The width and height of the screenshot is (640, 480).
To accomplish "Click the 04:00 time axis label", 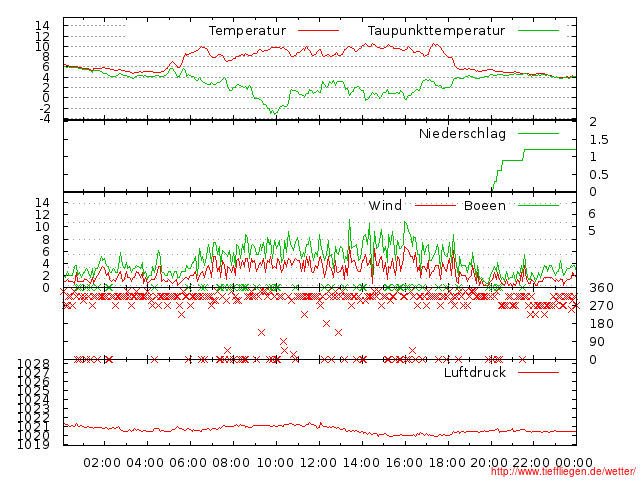I will point(145,463).
